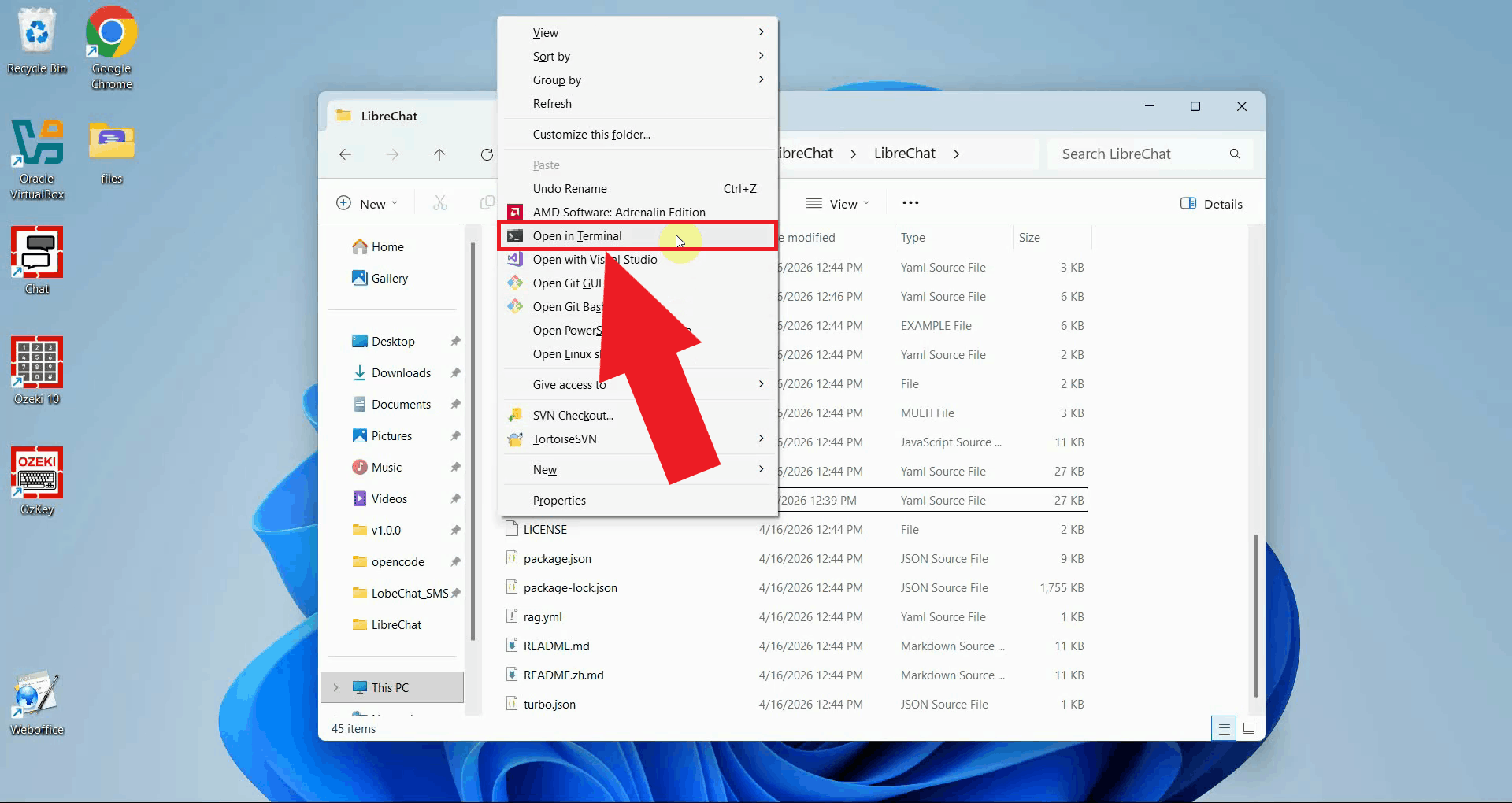The width and height of the screenshot is (1512, 803).
Task: Choose Undo Rename from context menu
Action: pyautogui.click(x=638, y=189)
